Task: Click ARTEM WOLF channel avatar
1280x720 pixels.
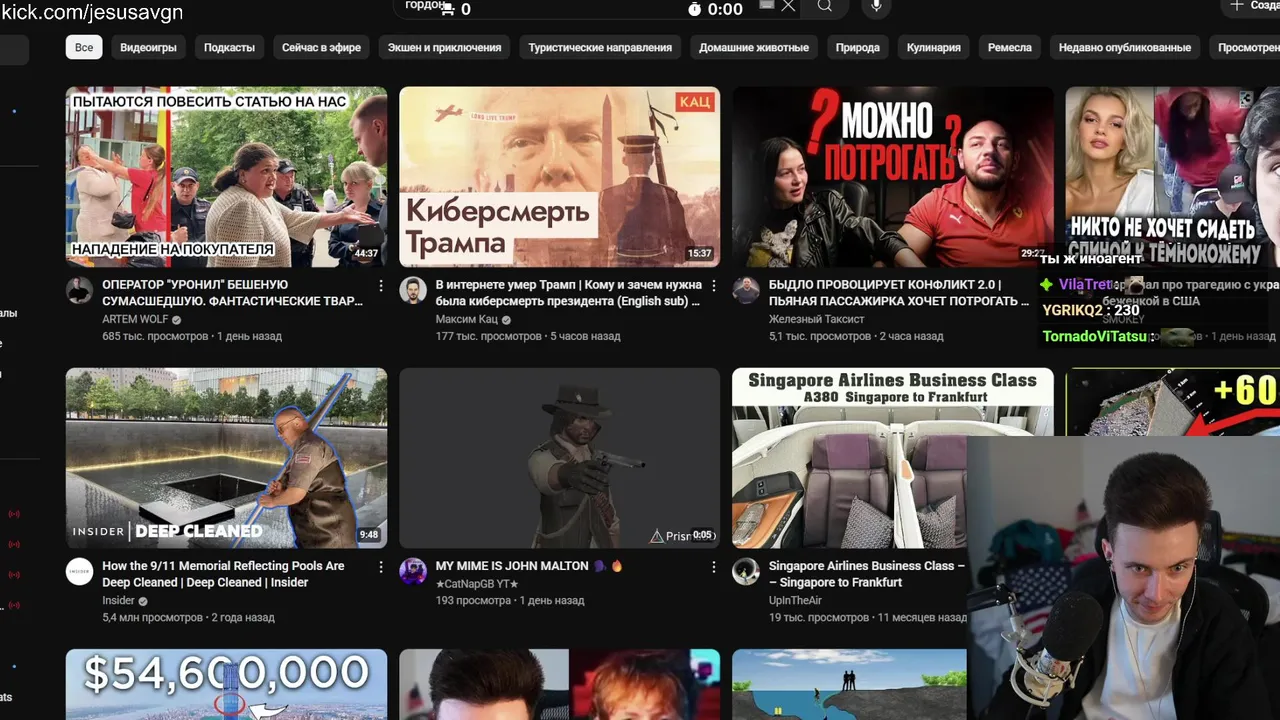Action: (x=79, y=291)
